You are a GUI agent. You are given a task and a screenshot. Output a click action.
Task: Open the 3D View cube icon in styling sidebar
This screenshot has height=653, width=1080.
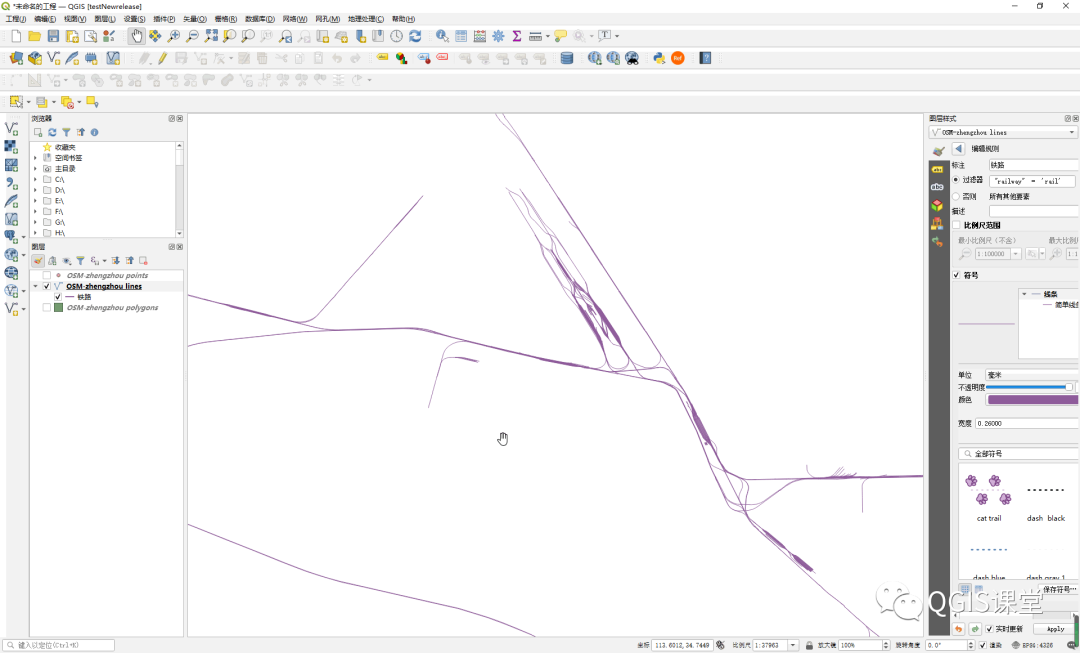pos(937,205)
